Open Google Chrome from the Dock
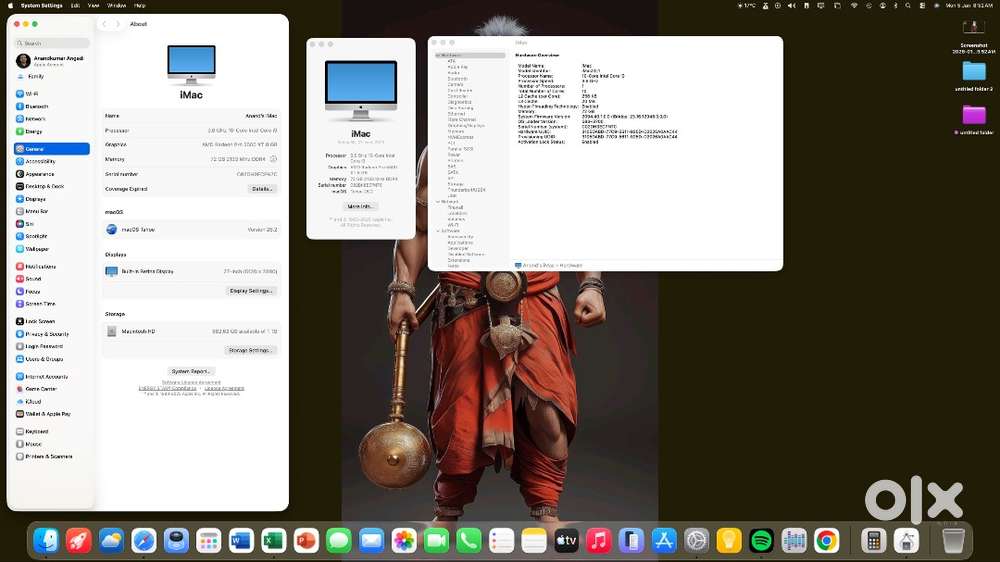Viewport: 1000px width, 562px height. tap(826, 541)
